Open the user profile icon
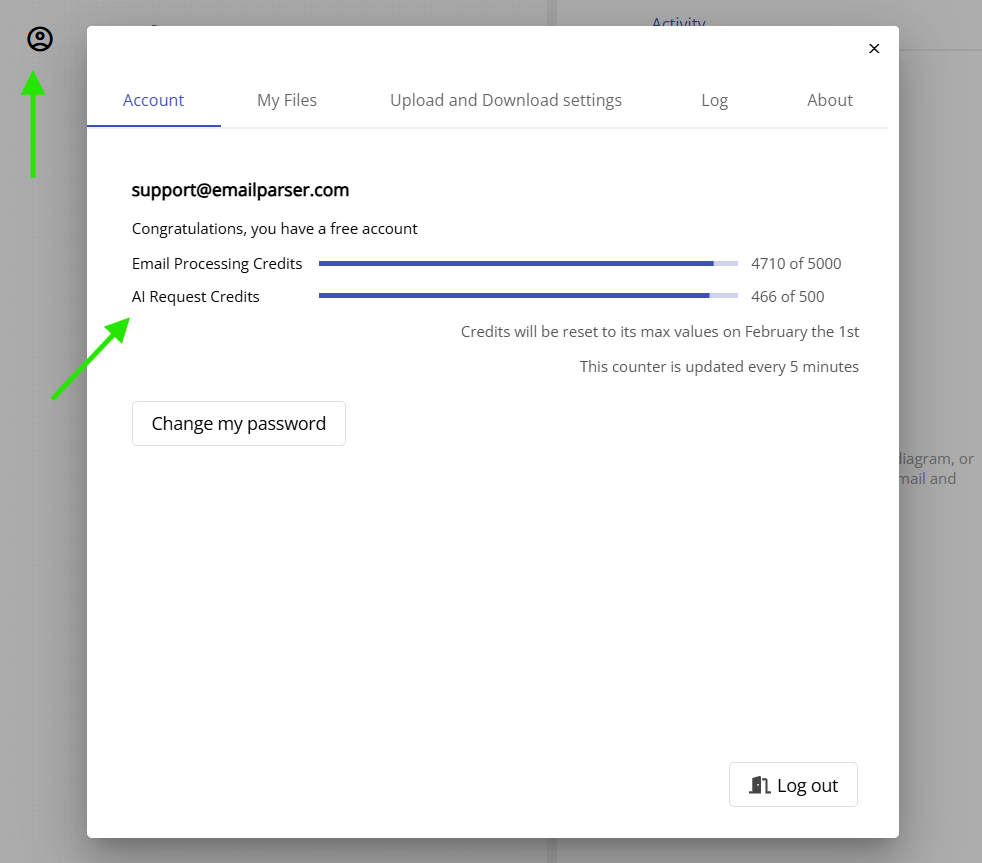The height and width of the screenshot is (863, 982). [39, 39]
